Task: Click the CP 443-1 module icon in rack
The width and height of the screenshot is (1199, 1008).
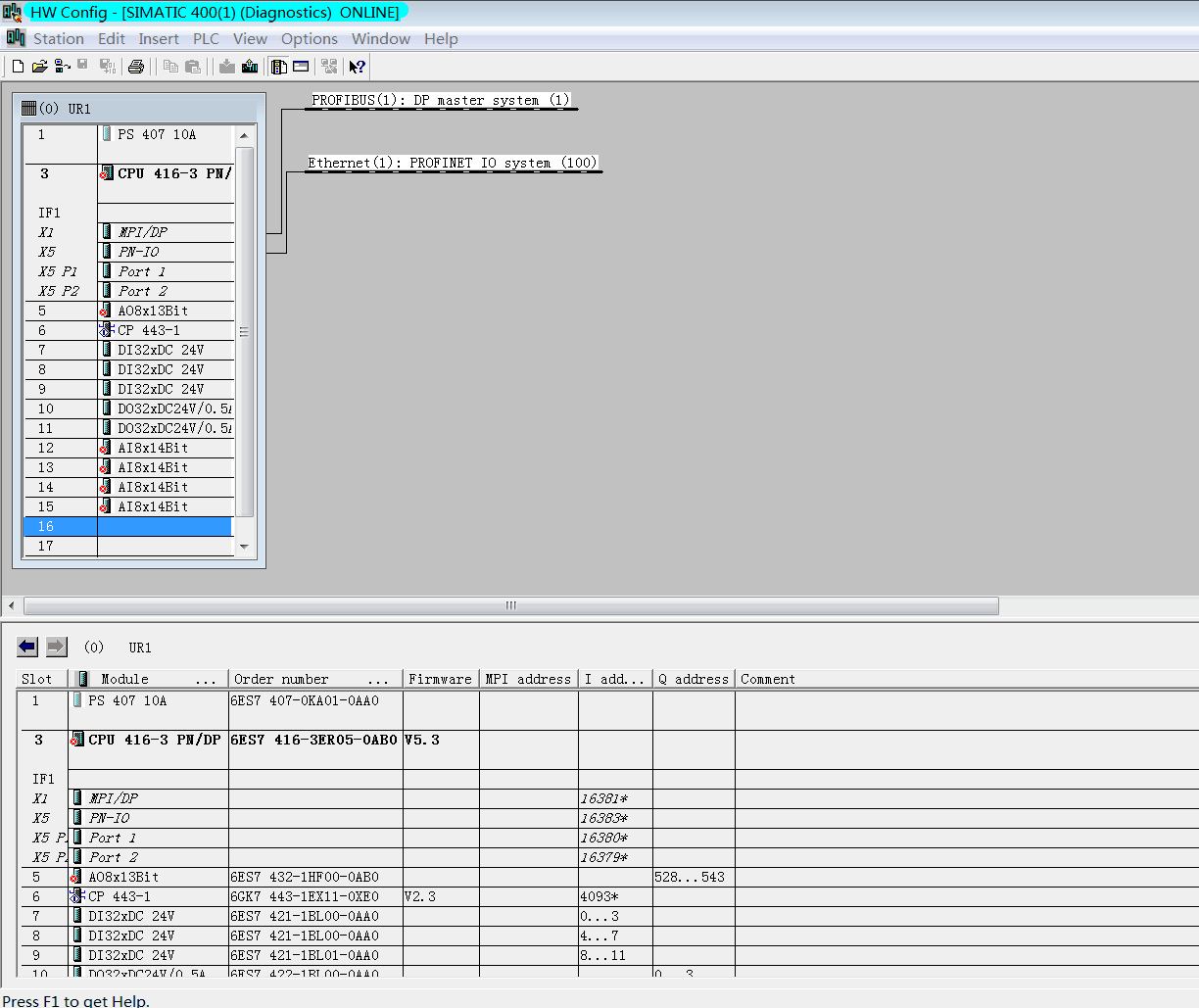Action: [107, 330]
